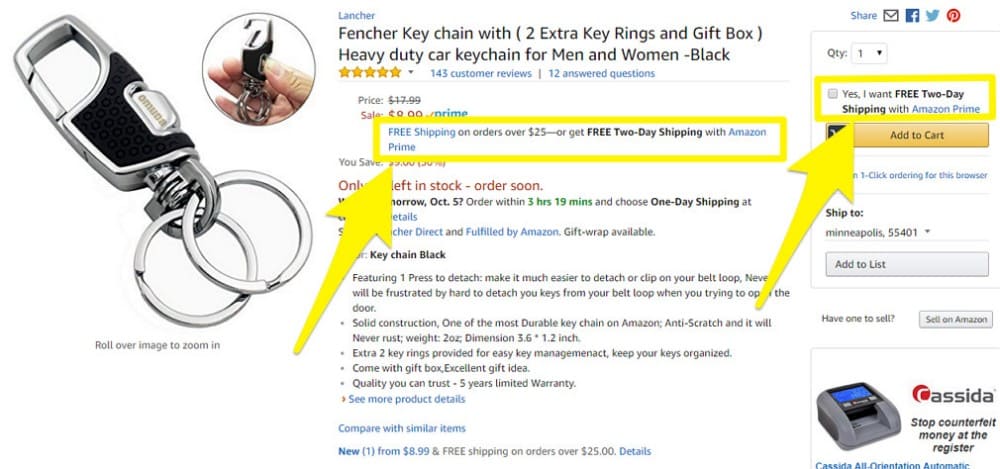
Task: Click the Pinterest share icon
Action: (x=953, y=15)
